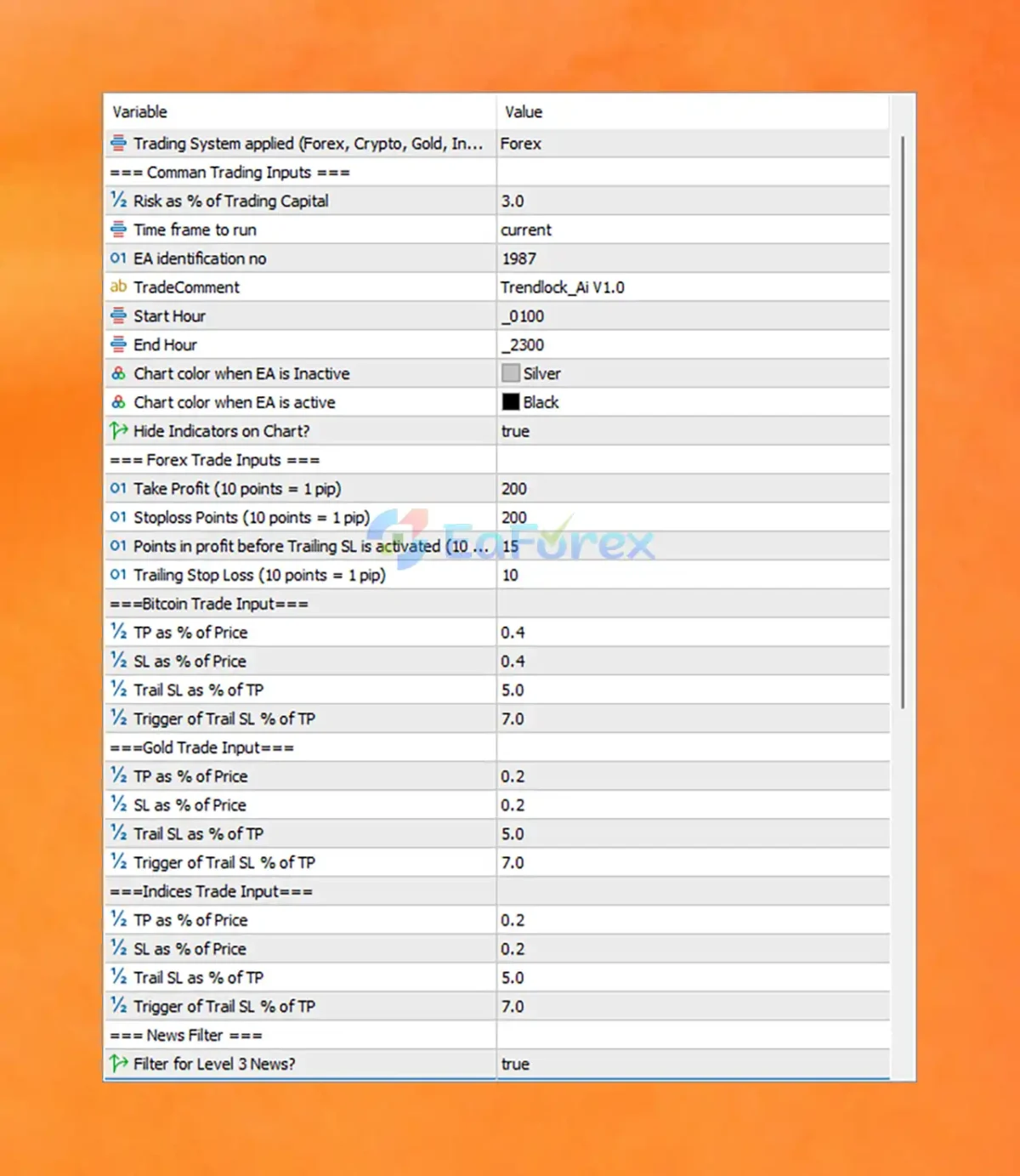Pick the Silver color swatch square
The height and width of the screenshot is (1176, 1020).
[x=511, y=373]
